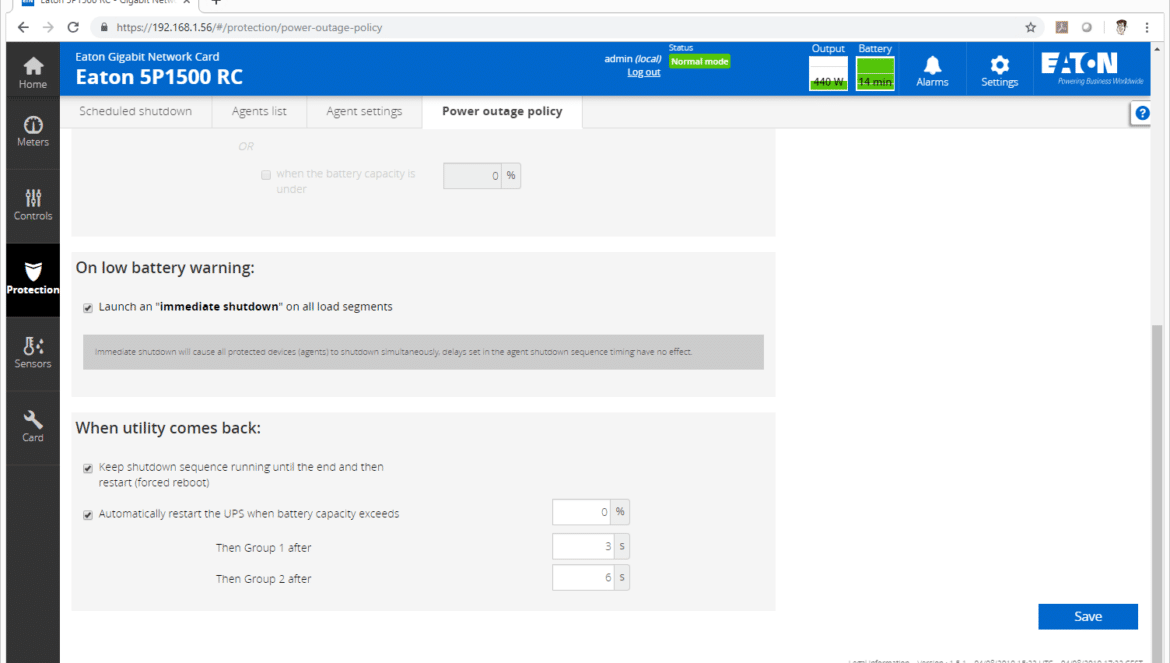Open the Controls section
The height and width of the screenshot is (663, 1170).
[33, 205]
